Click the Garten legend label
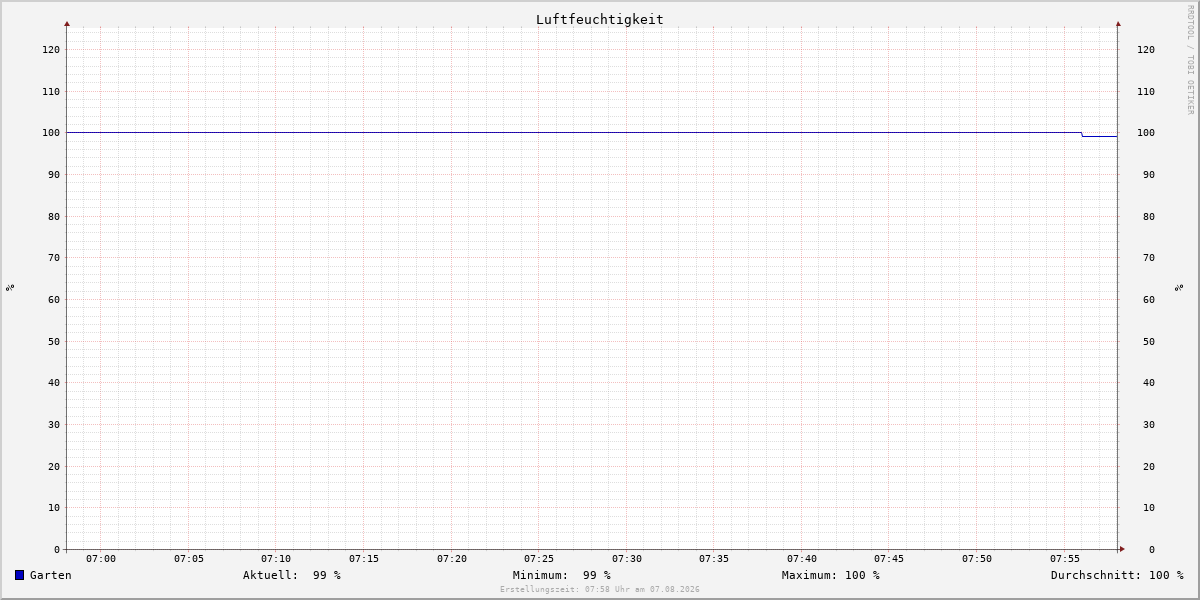The image size is (1200, 600). [50, 575]
